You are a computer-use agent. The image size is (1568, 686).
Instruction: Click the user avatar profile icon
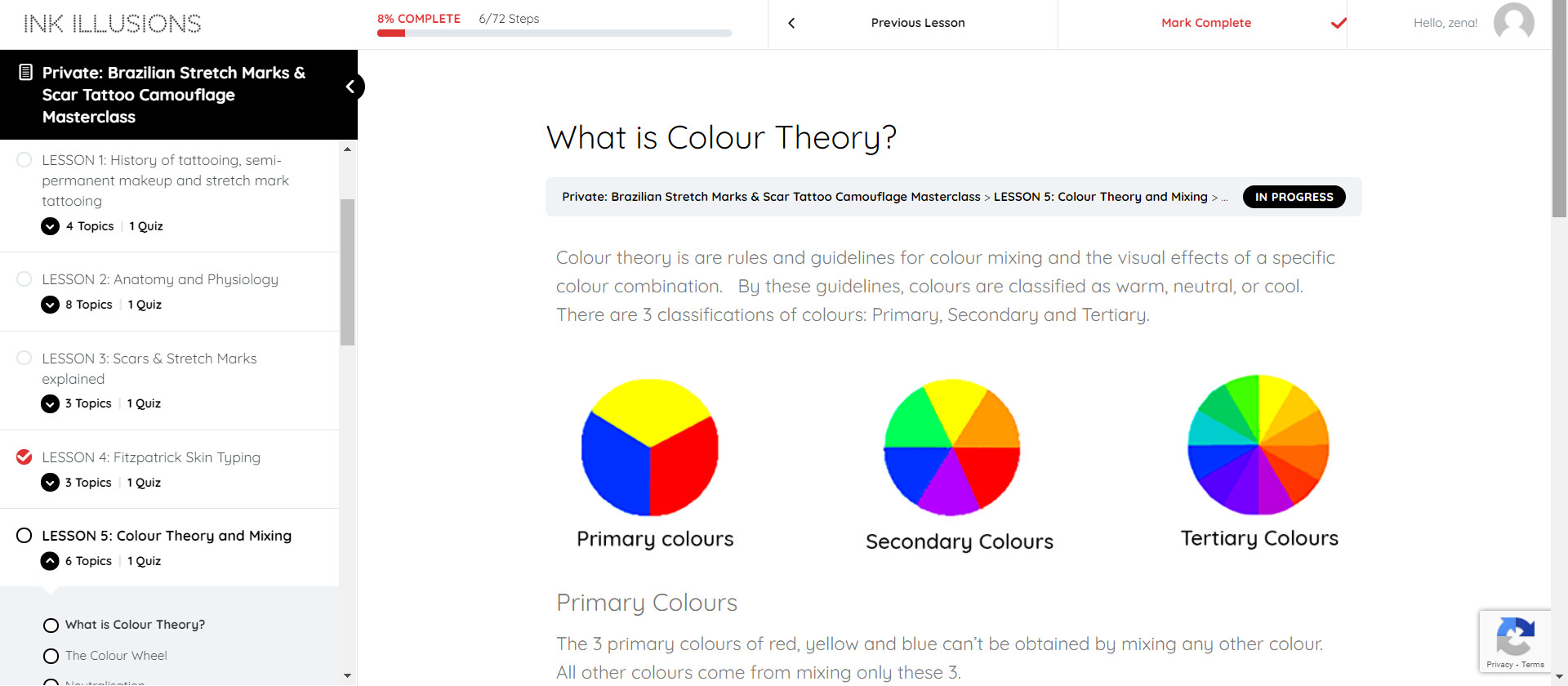pos(1513,22)
